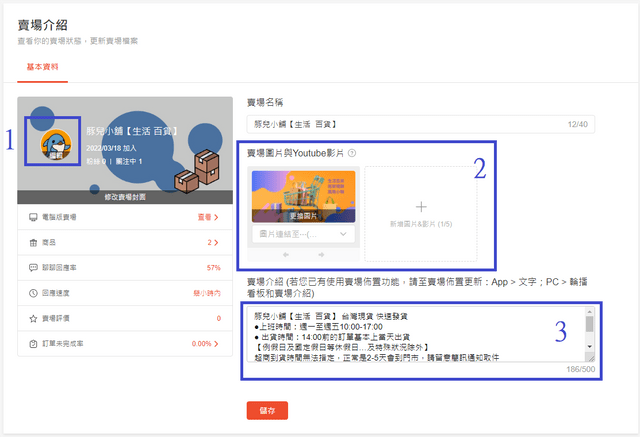Click the description scrollbar thumb
The height and width of the screenshot is (437, 640).
[589, 324]
